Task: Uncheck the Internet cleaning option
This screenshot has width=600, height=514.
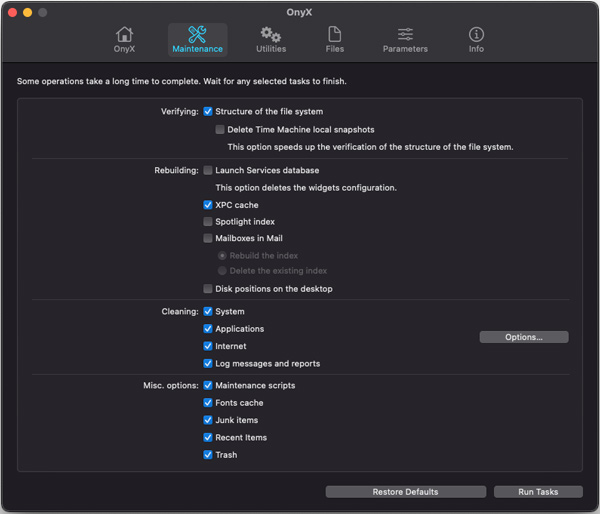Action: point(208,346)
